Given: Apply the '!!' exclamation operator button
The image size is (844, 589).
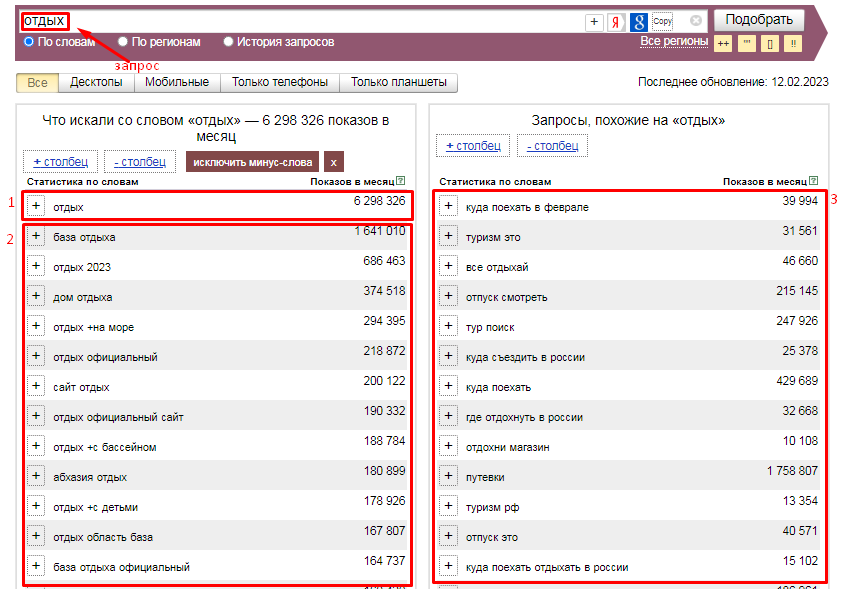Looking at the screenshot, I should point(793,43).
